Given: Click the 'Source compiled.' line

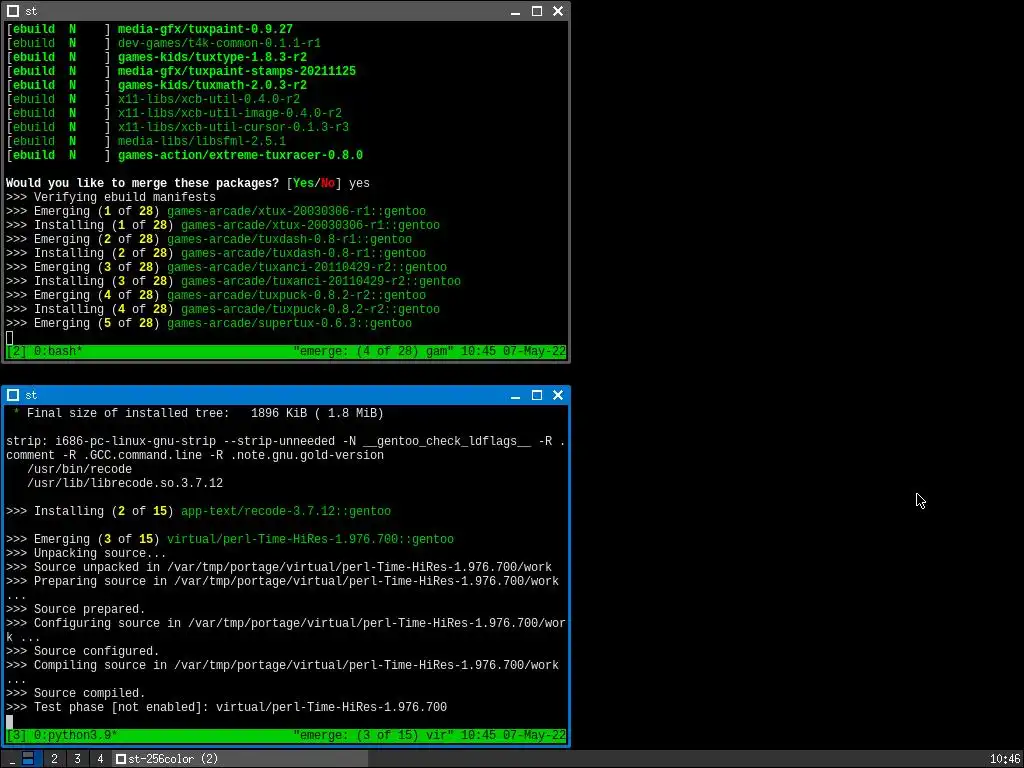Looking at the screenshot, I should [x=76, y=694].
